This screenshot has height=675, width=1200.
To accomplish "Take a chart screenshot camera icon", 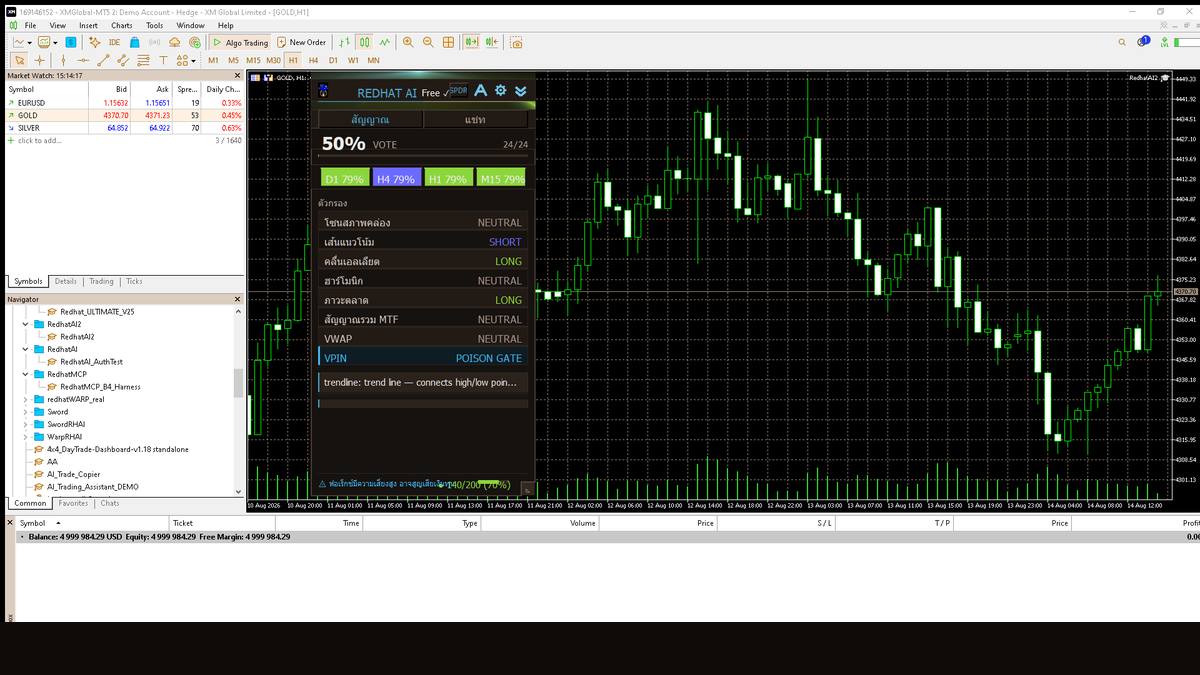I will pyautogui.click(x=516, y=42).
